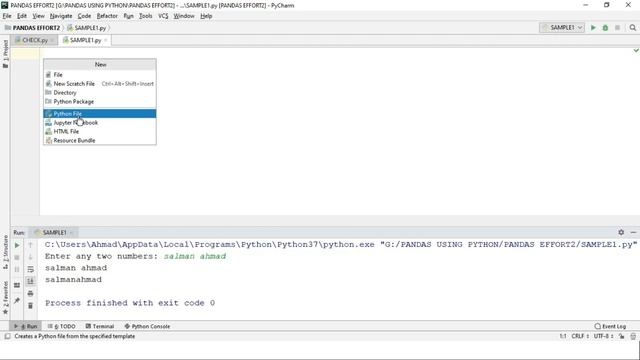Screen dimensions: 640x360
Task: Open the Structure tool window sidebar tab
Action: 5,252
